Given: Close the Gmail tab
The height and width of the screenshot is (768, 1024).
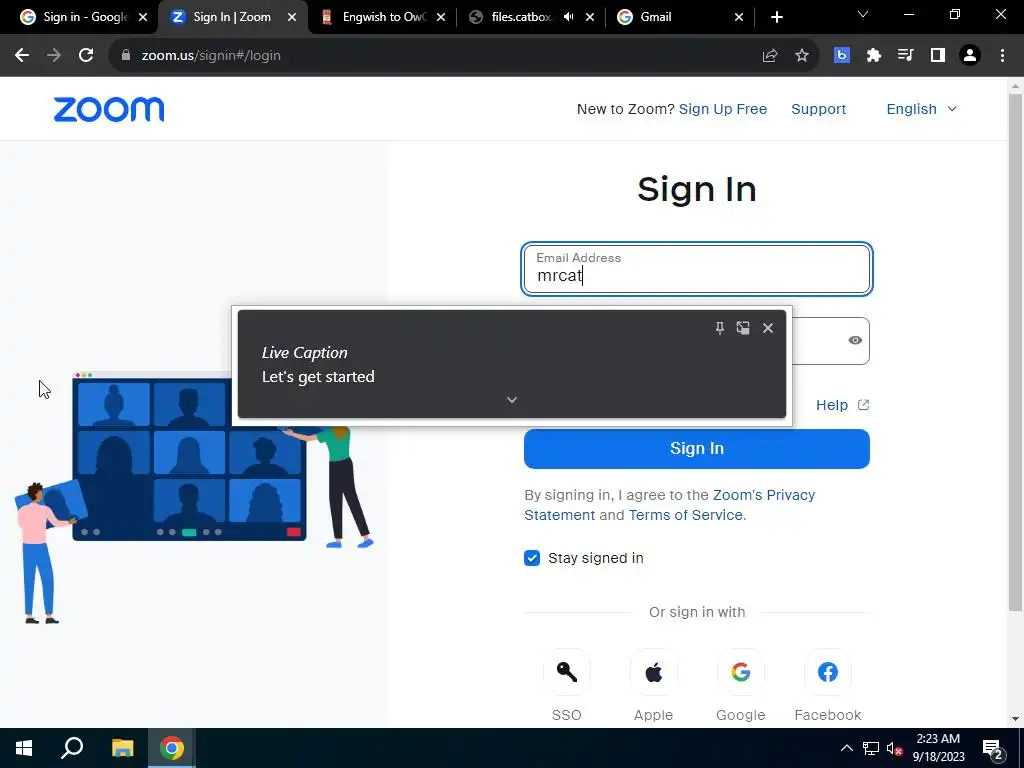Looking at the screenshot, I should [x=739, y=17].
